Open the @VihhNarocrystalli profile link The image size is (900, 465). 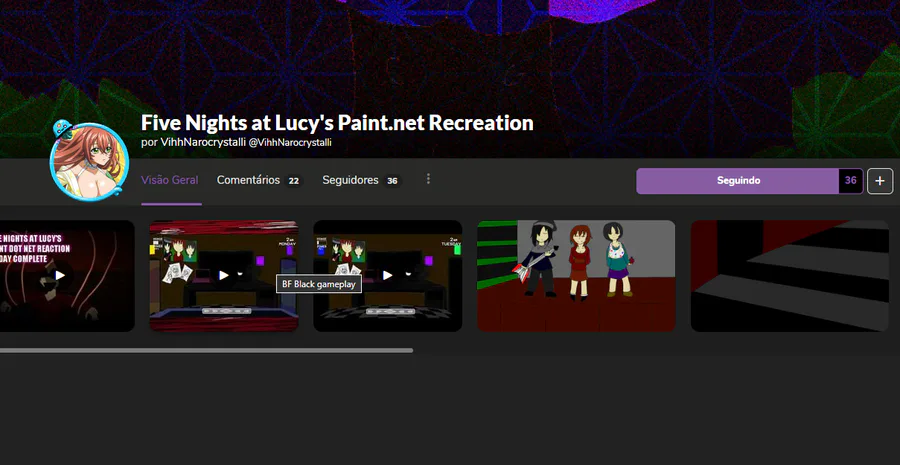[x=290, y=142]
